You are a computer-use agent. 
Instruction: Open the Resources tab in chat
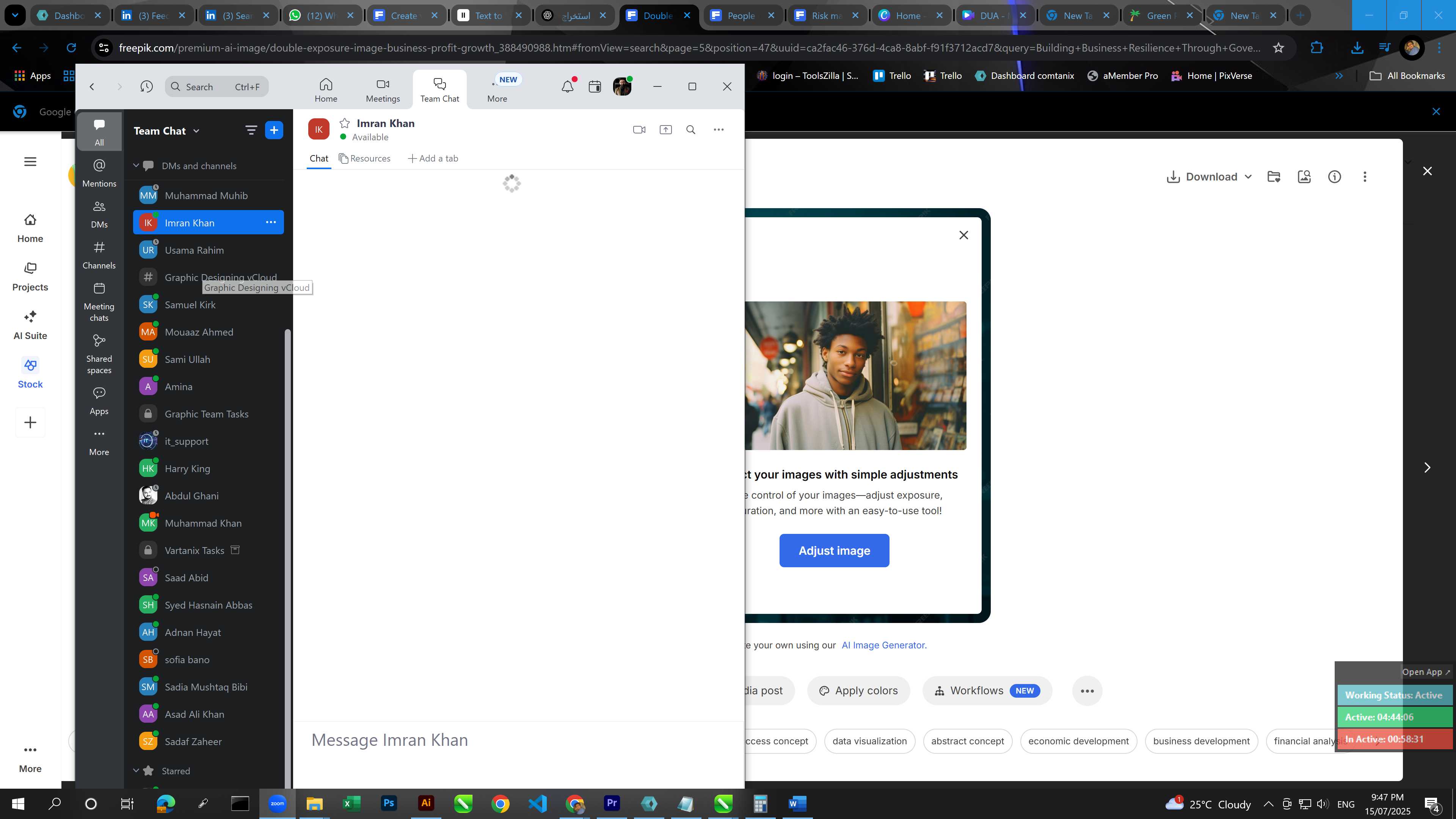pos(364,159)
